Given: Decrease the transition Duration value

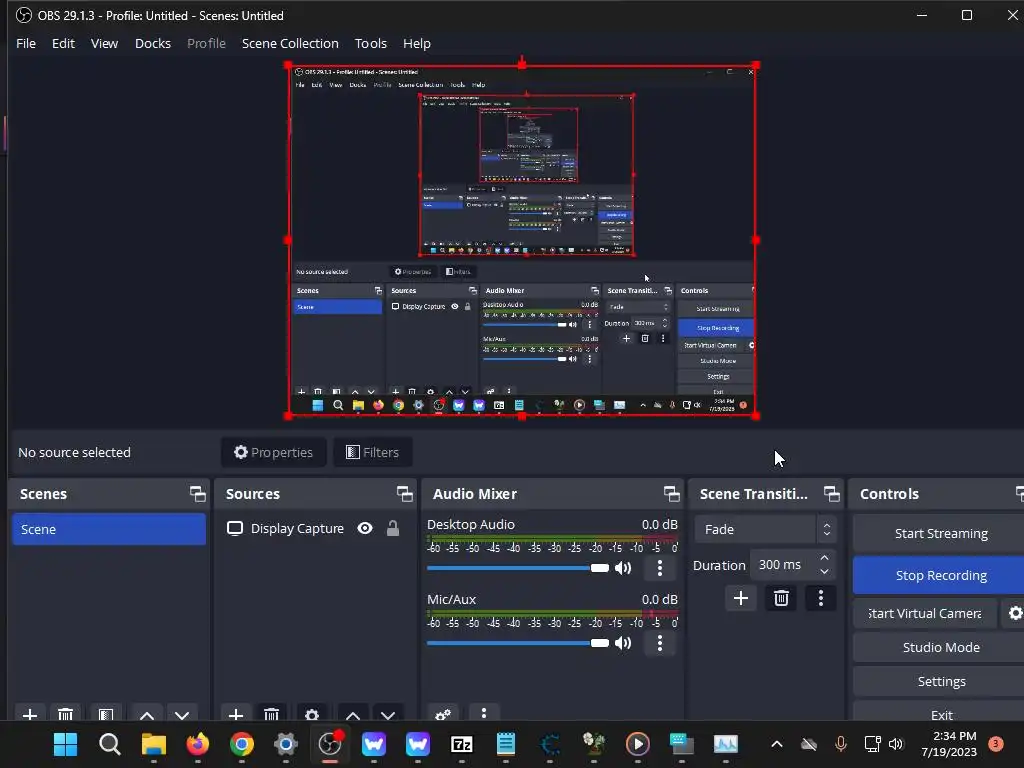Looking at the screenshot, I should coord(824,572).
